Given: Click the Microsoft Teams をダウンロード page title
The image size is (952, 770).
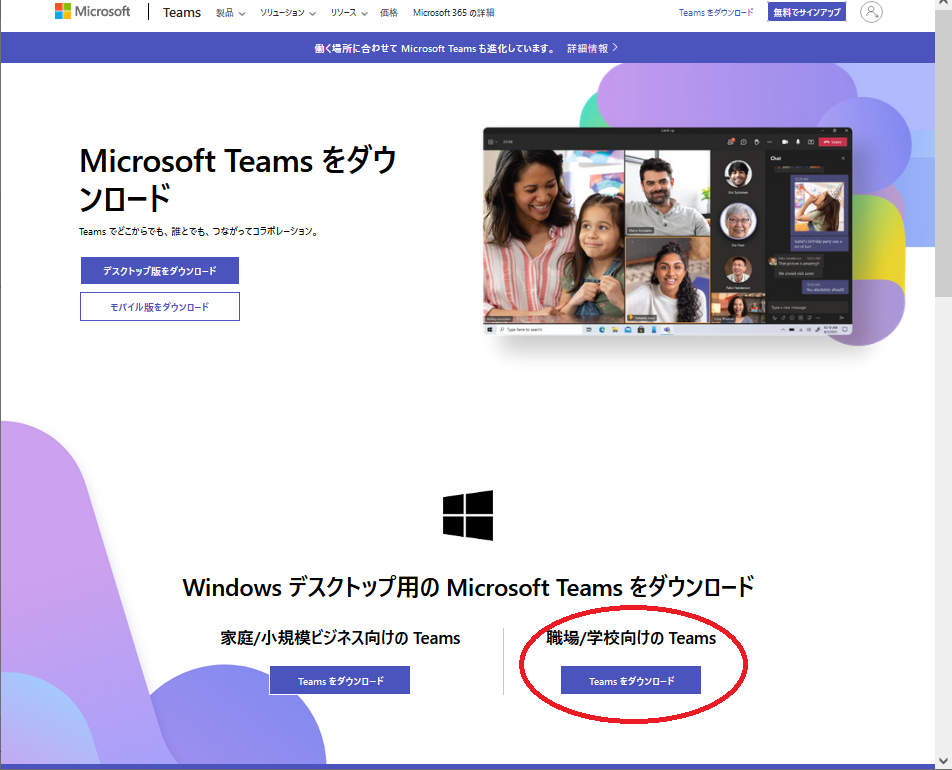Looking at the screenshot, I should 238,179.
